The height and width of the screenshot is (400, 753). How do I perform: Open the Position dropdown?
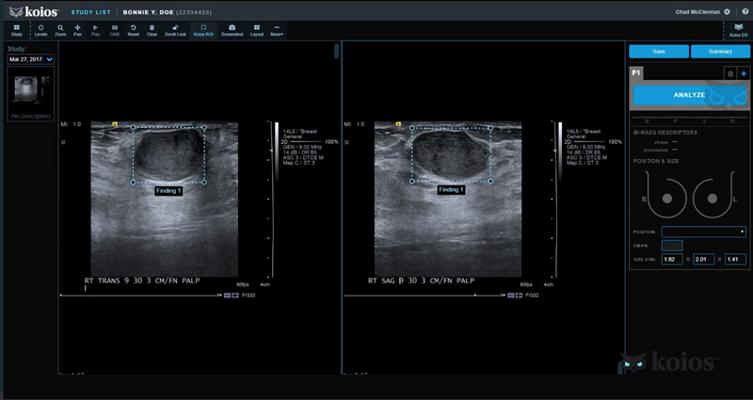tap(703, 231)
